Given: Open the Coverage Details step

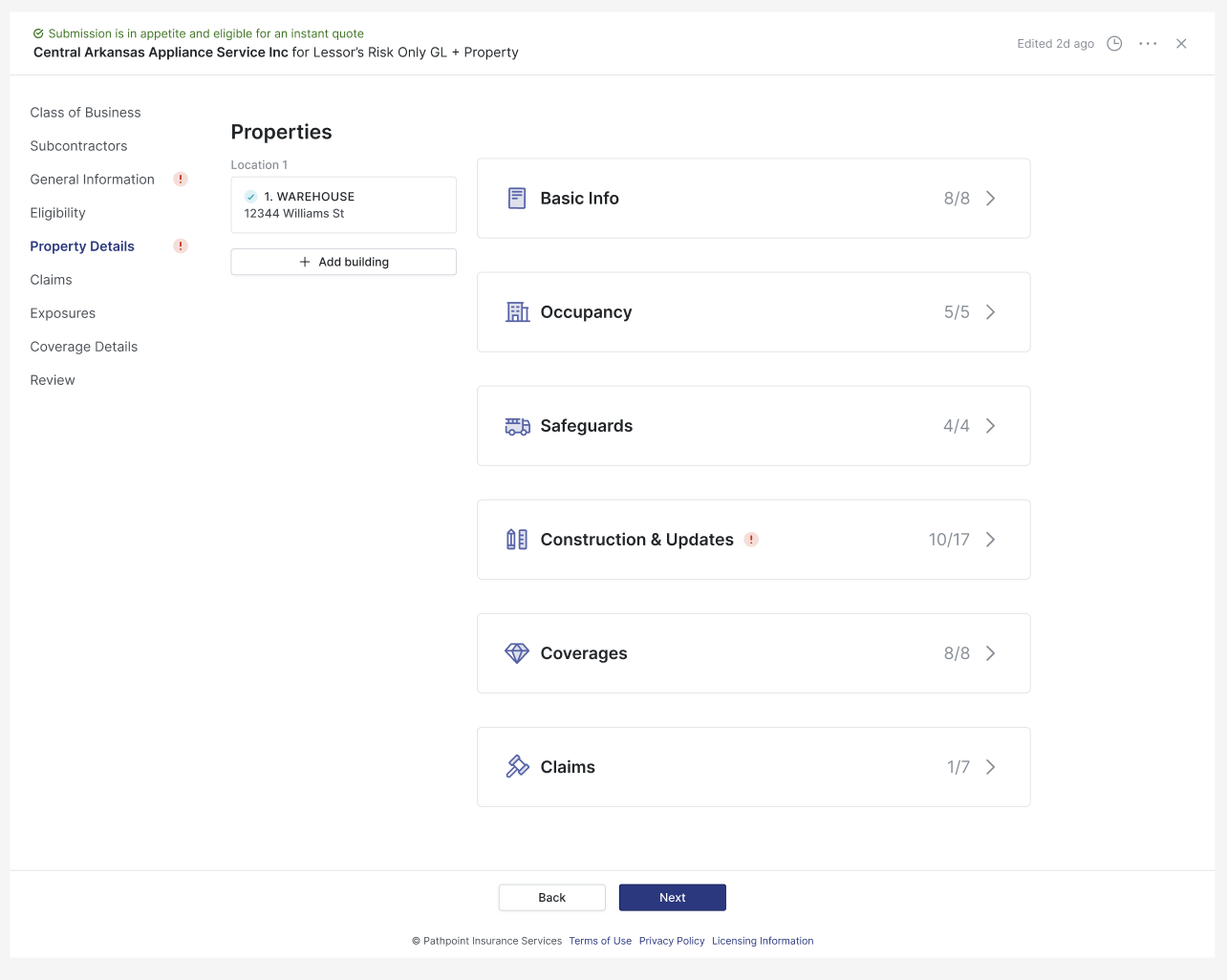Looking at the screenshot, I should click(83, 347).
